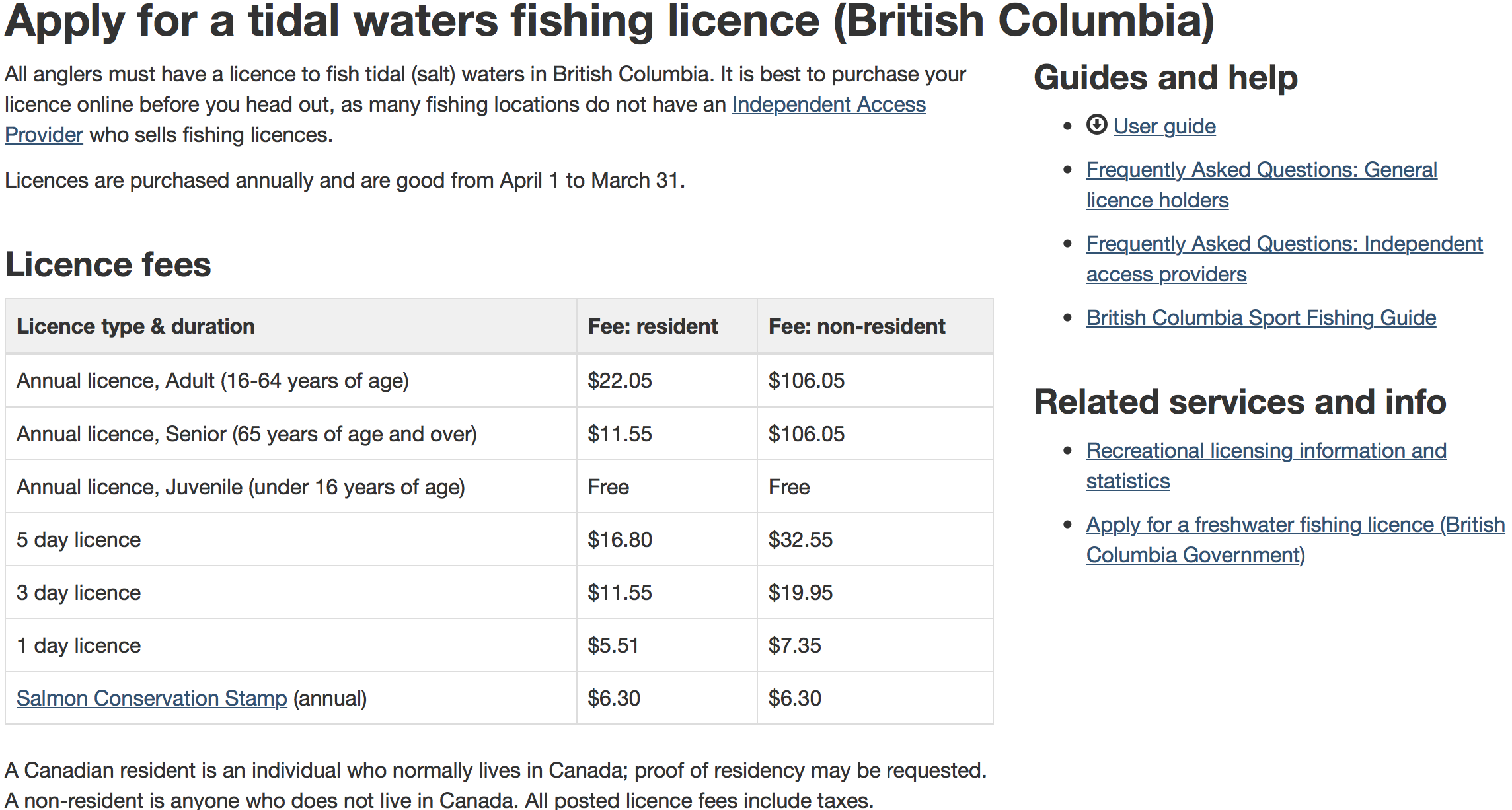
Task: Open FAQ: Independent access providers link
Action: pyautogui.click(x=1284, y=259)
